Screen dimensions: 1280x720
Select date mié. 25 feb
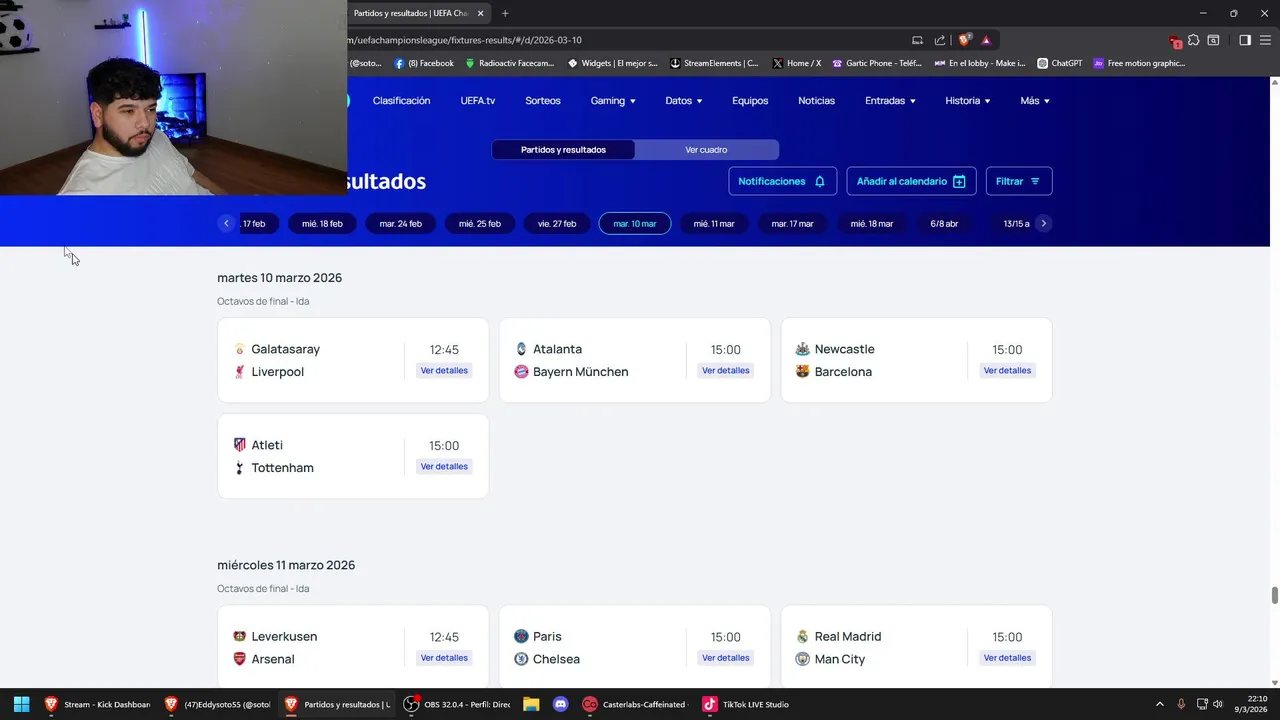pyautogui.click(x=479, y=224)
